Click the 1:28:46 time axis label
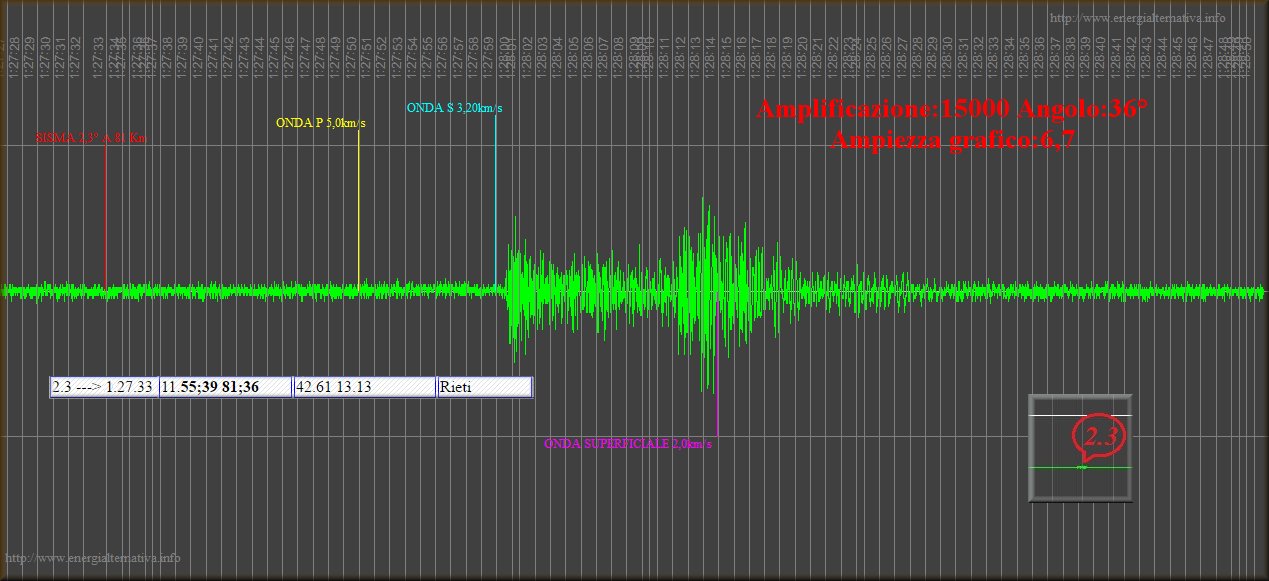 1191,55
